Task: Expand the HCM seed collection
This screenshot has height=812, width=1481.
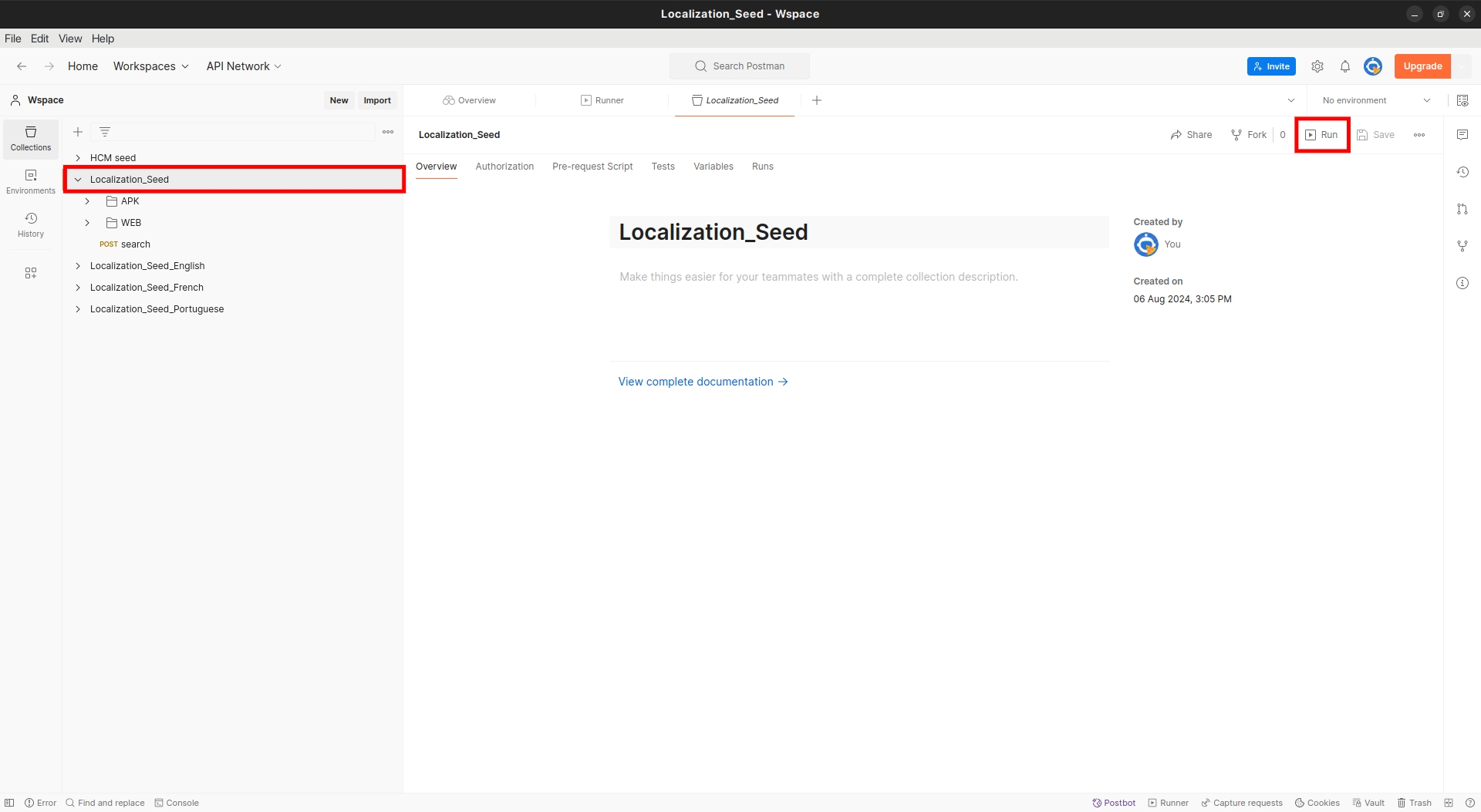Action: [78, 158]
